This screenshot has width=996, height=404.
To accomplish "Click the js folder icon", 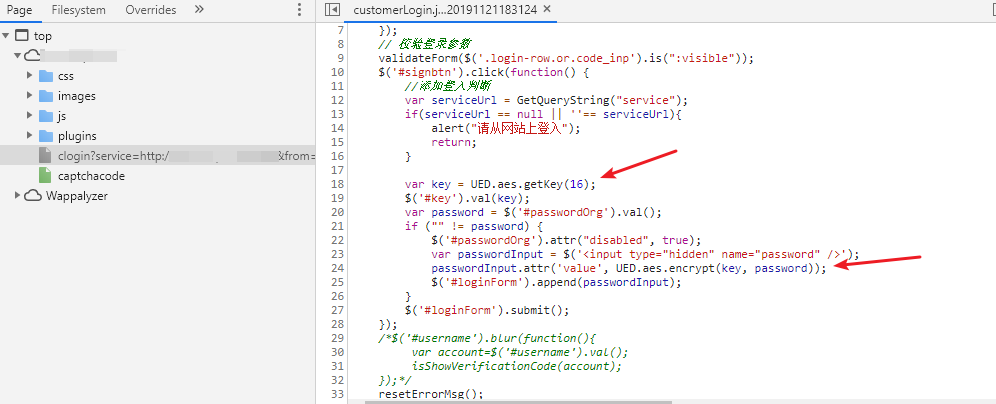I will 46,116.
